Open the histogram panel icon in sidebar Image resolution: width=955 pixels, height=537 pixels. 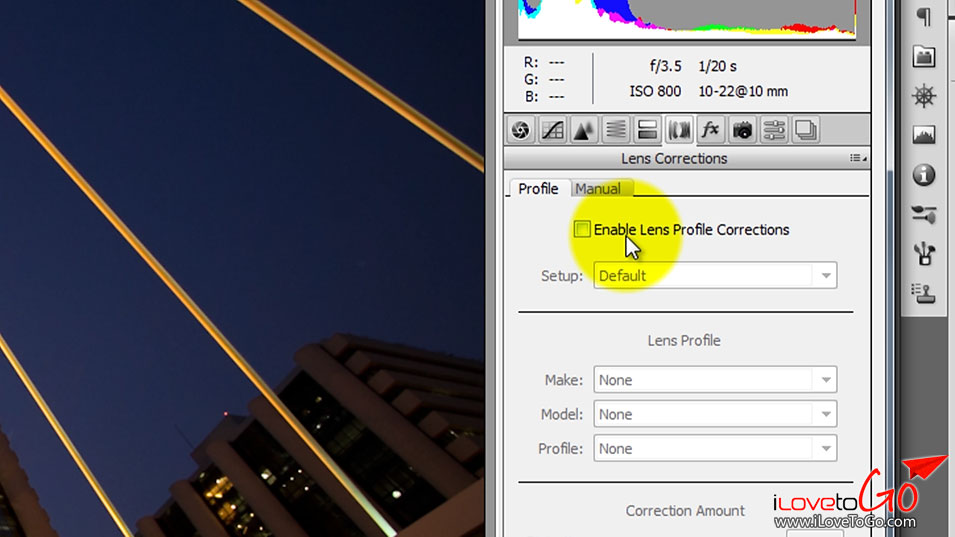point(923,135)
